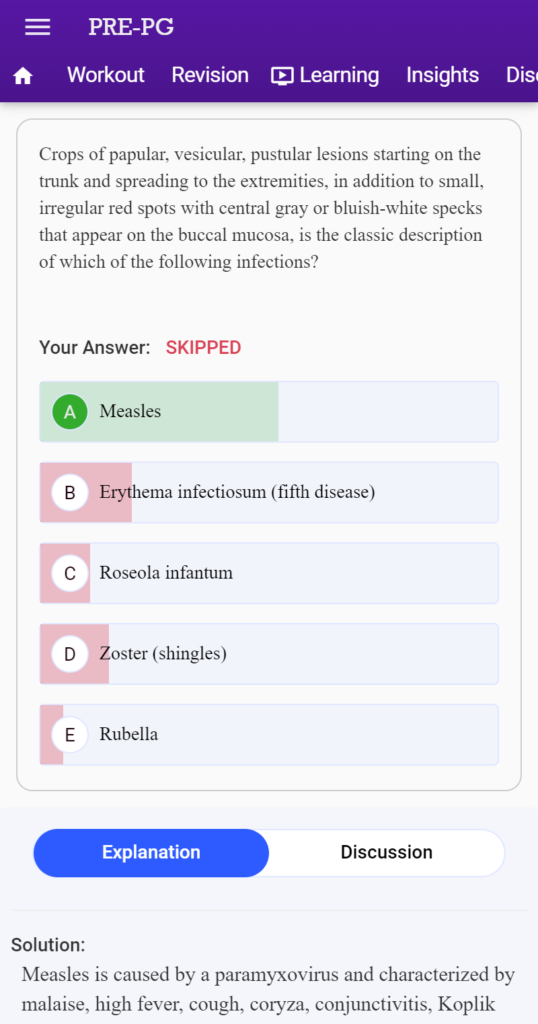Open the partially visible Disc menu item
The image size is (538, 1024).
[x=522, y=75]
